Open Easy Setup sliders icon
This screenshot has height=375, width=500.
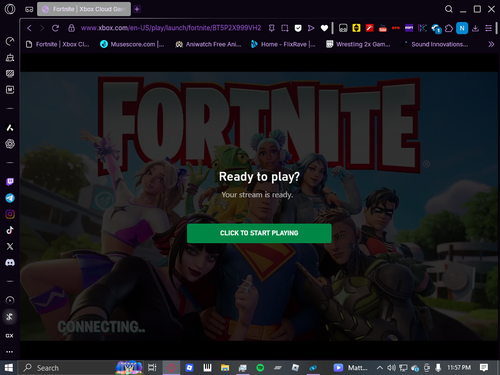pyautogui.click(x=488, y=28)
